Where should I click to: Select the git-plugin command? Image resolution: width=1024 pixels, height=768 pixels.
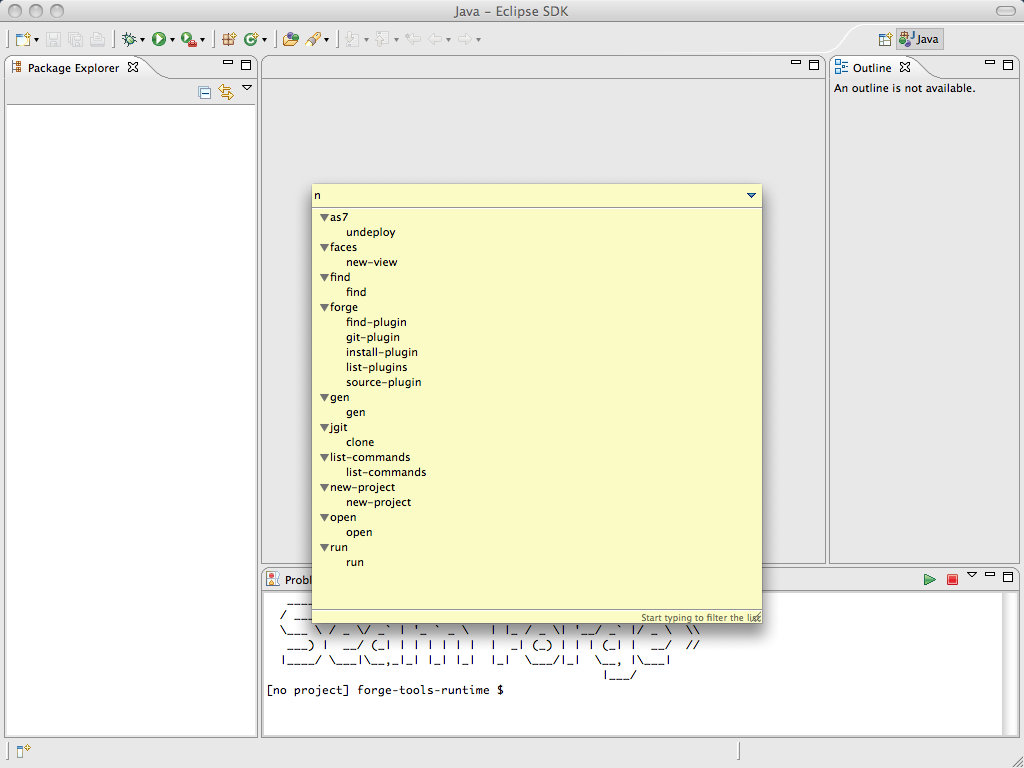[373, 337]
